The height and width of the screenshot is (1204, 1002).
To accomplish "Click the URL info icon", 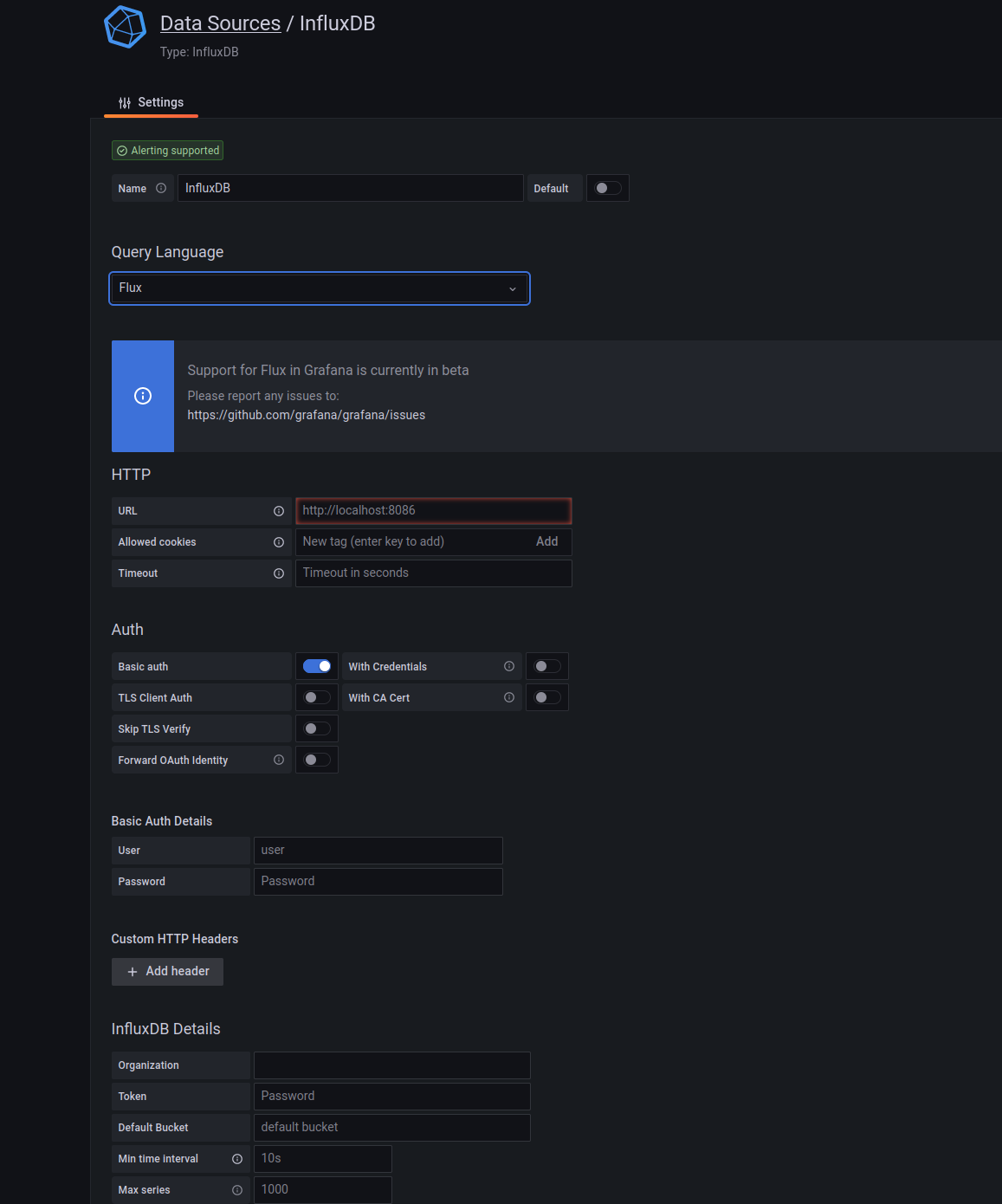I will click(x=279, y=511).
